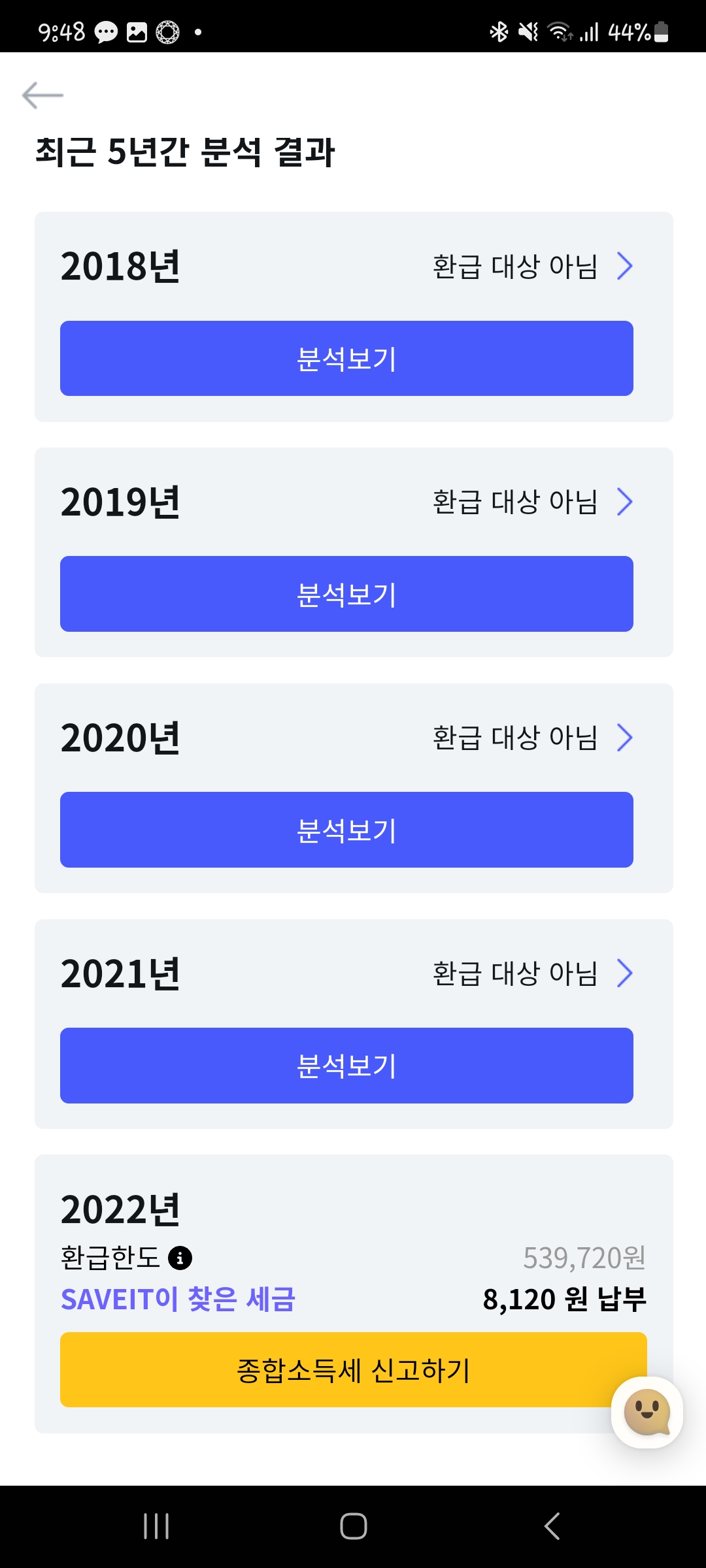Expand 2018 row chevron arrow
This screenshot has height=1568, width=706.
click(x=625, y=266)
